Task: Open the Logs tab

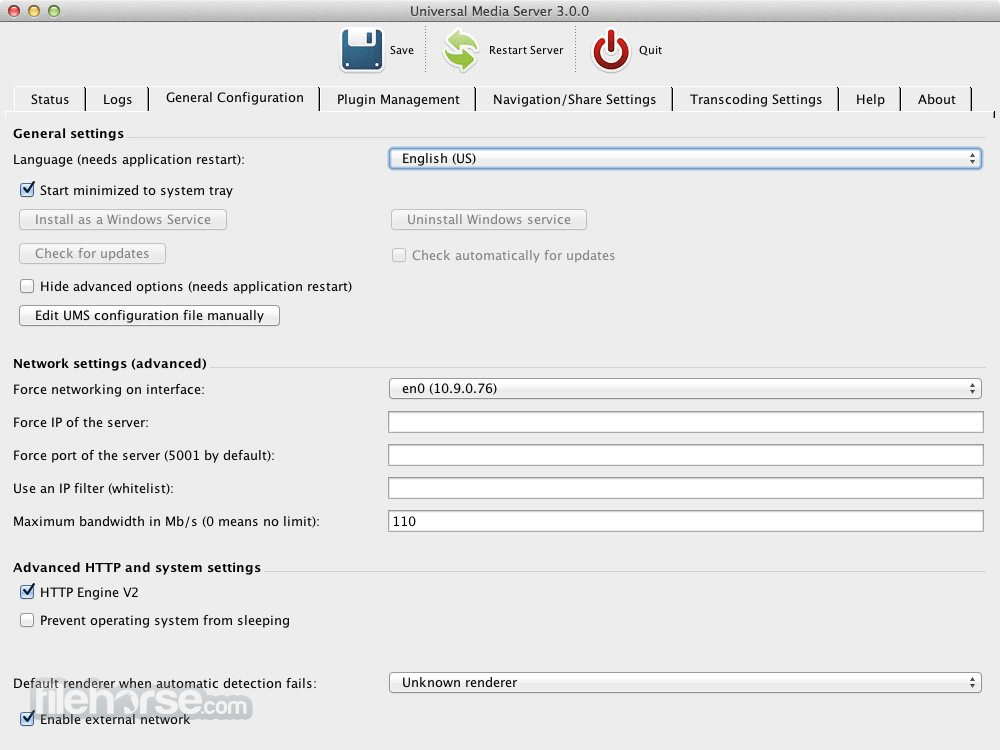Action: point(117,99)
